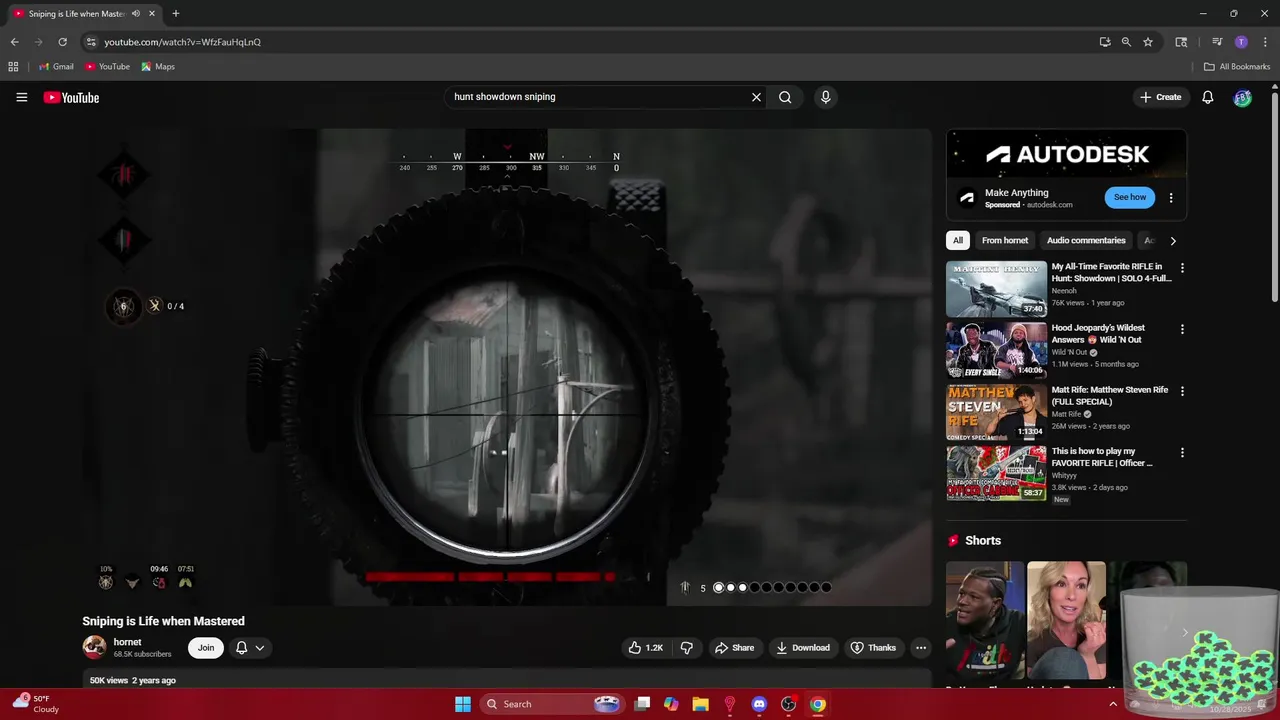Image resolution: width=1280 pixels, height=720 pixels.
Task: Click the Windows taskbar Search box
Action: click(552, 704)
